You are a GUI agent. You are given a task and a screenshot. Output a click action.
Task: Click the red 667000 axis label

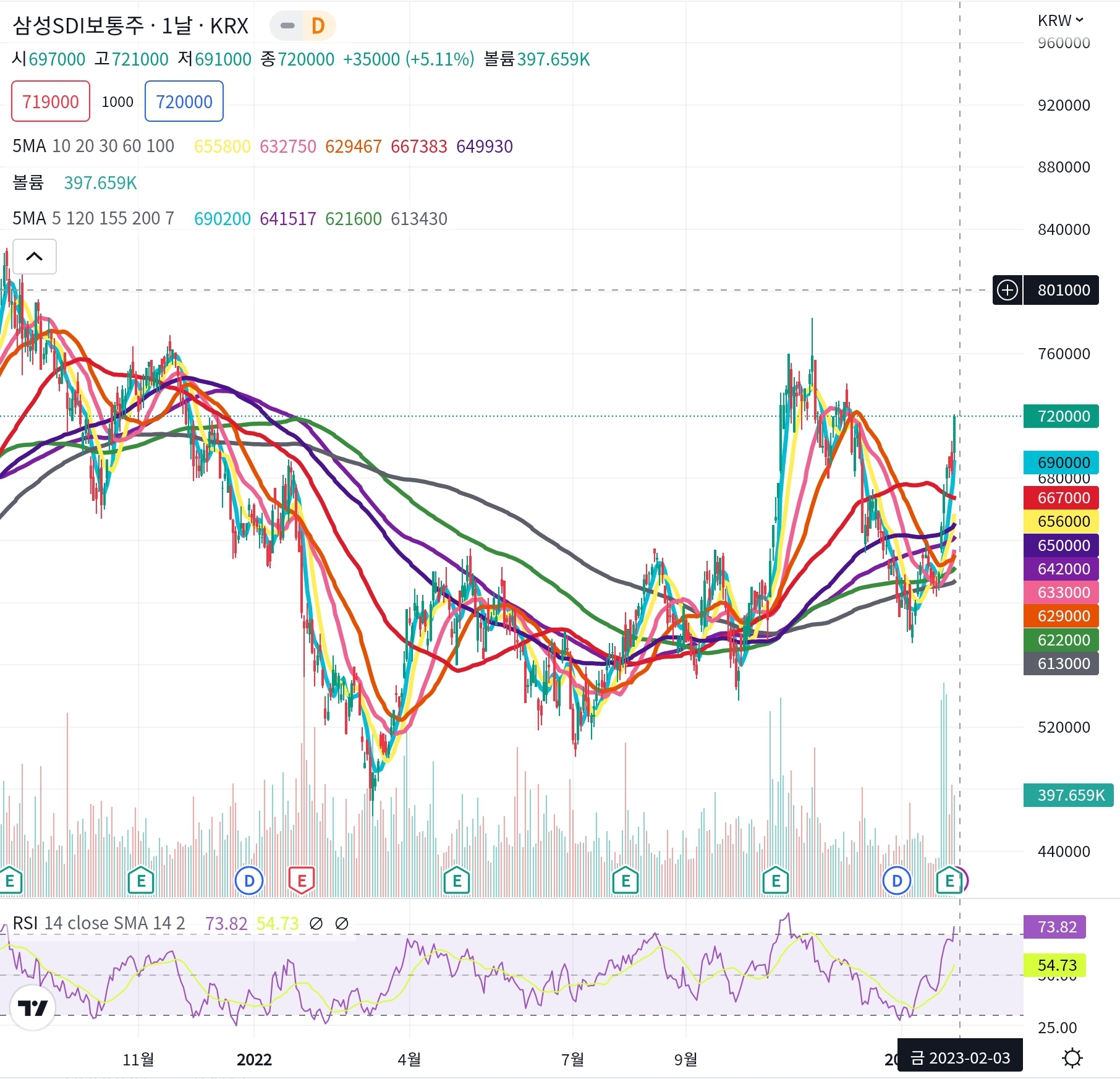click(x=1061, y=498)
